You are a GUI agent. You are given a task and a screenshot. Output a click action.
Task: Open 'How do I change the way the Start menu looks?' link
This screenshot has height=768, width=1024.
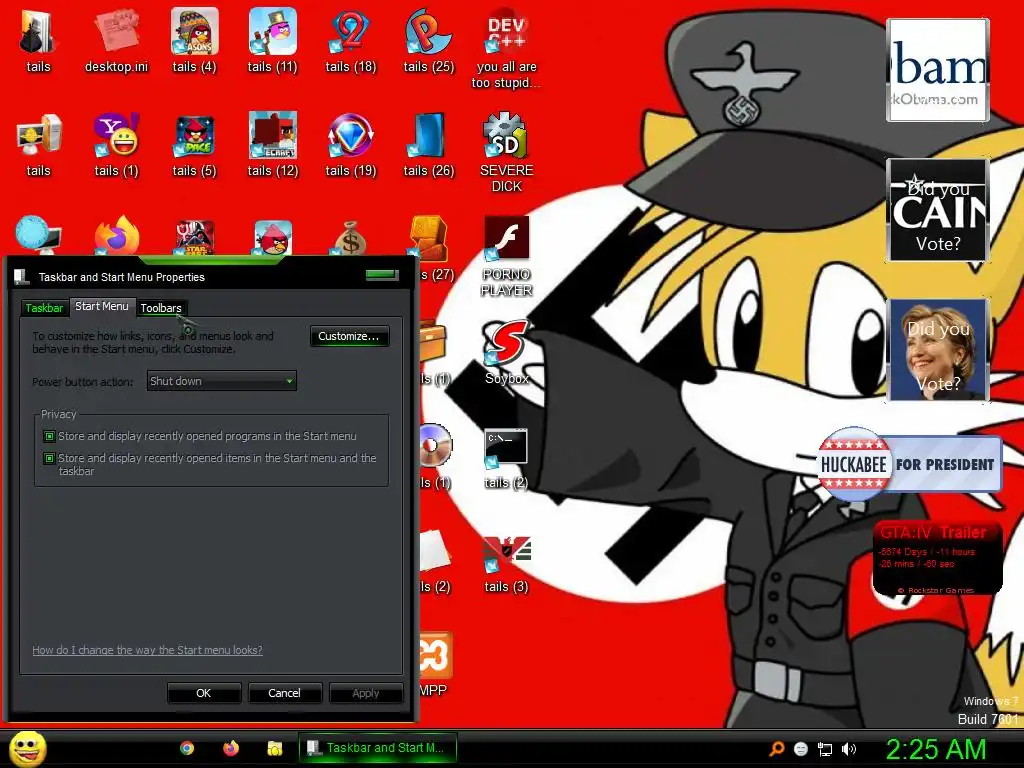[148, 650]
